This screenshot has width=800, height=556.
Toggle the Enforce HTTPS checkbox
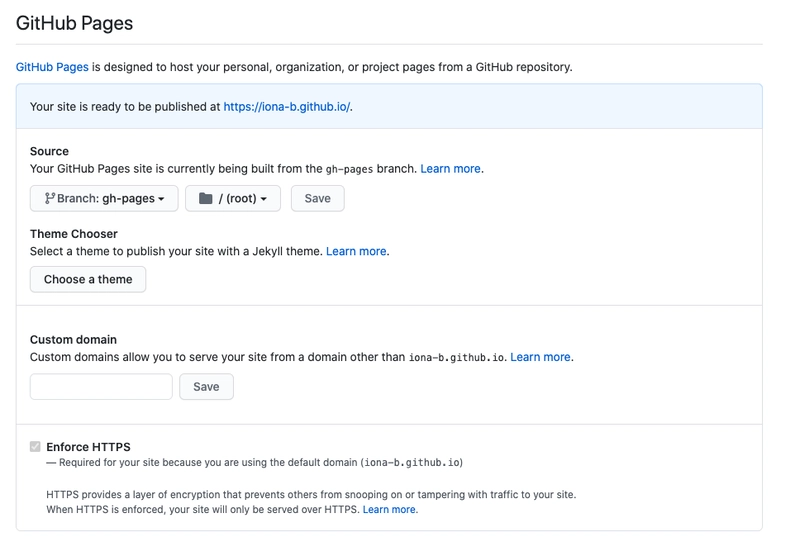coord(35,447)
